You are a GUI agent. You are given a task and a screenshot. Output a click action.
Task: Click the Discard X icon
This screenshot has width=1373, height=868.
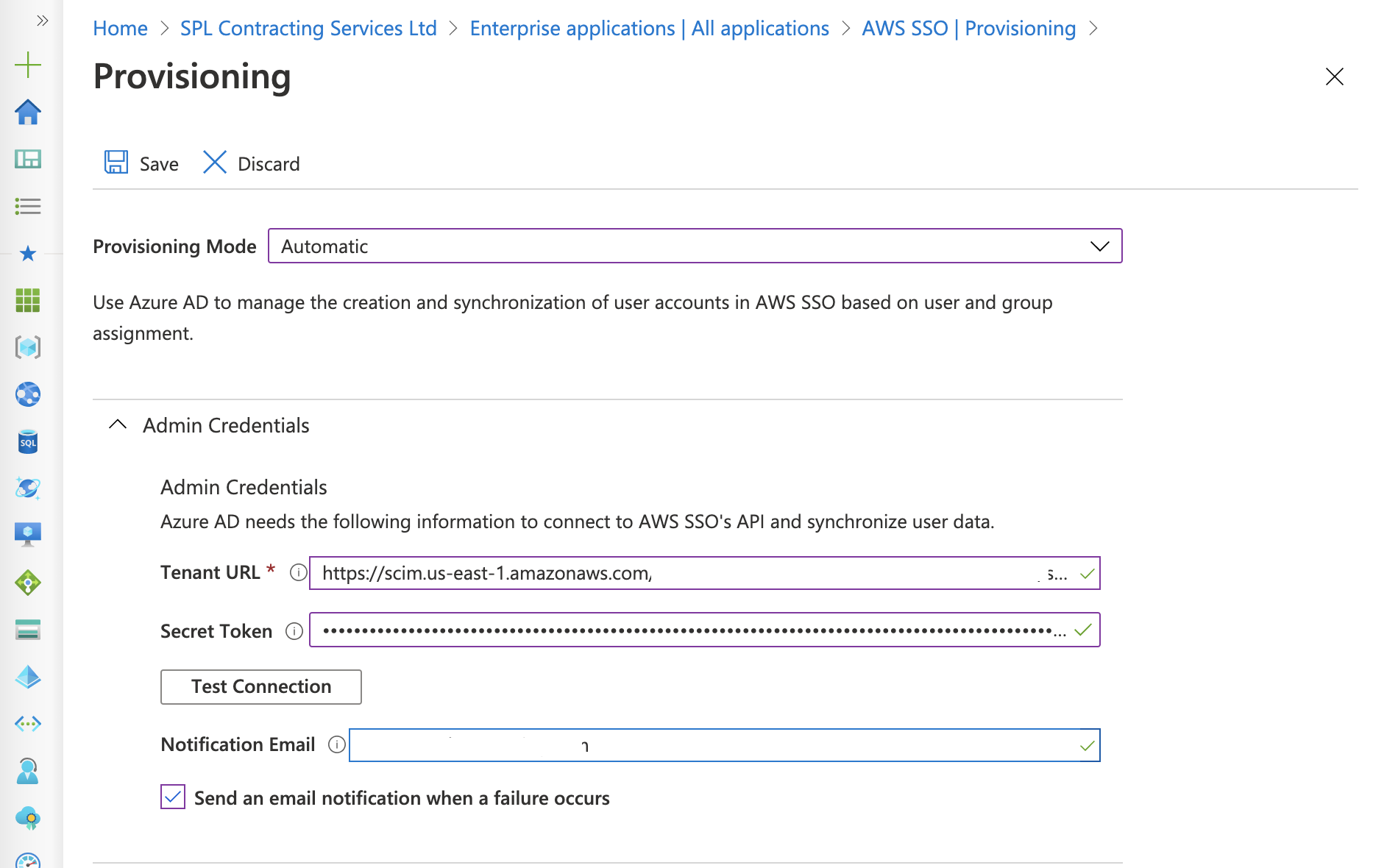pos(214,163)
